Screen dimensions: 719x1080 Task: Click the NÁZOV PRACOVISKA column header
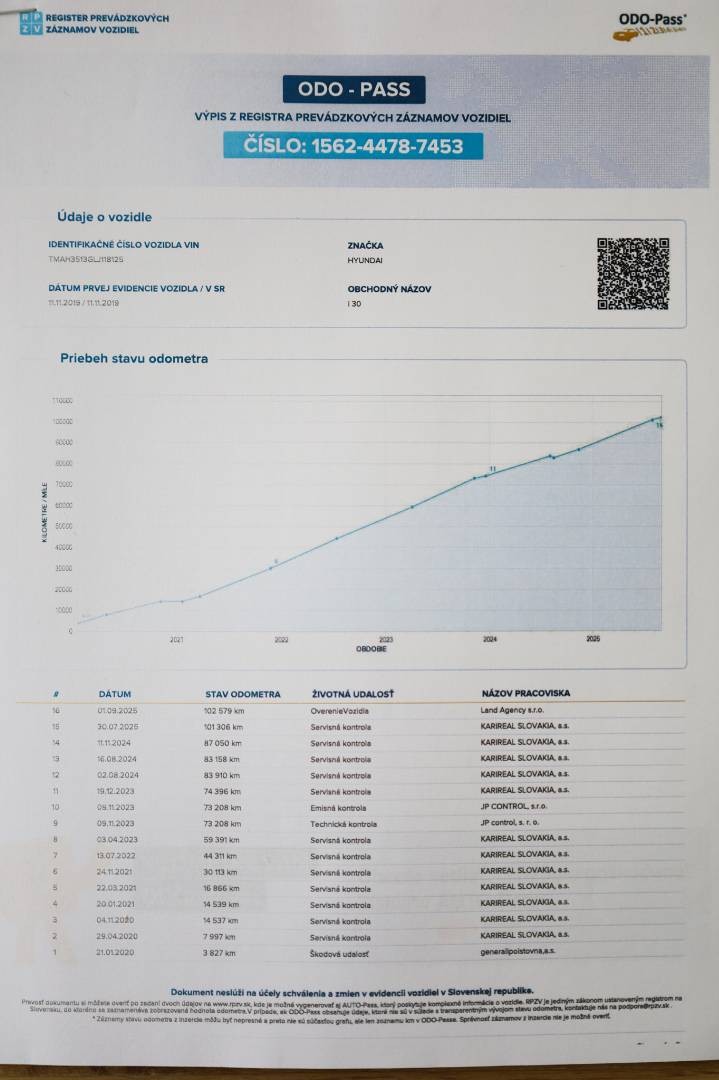click(525, 693)
